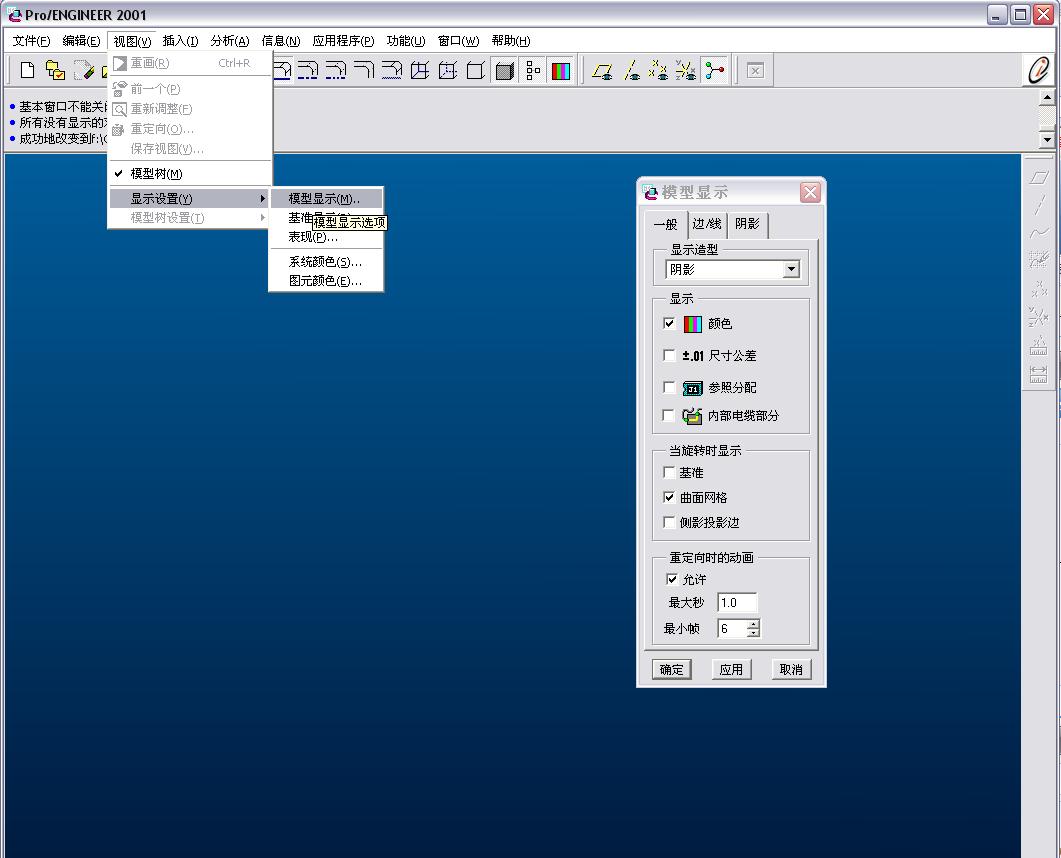
Task: Open the 窗口 menu
Action: point(458,41)
